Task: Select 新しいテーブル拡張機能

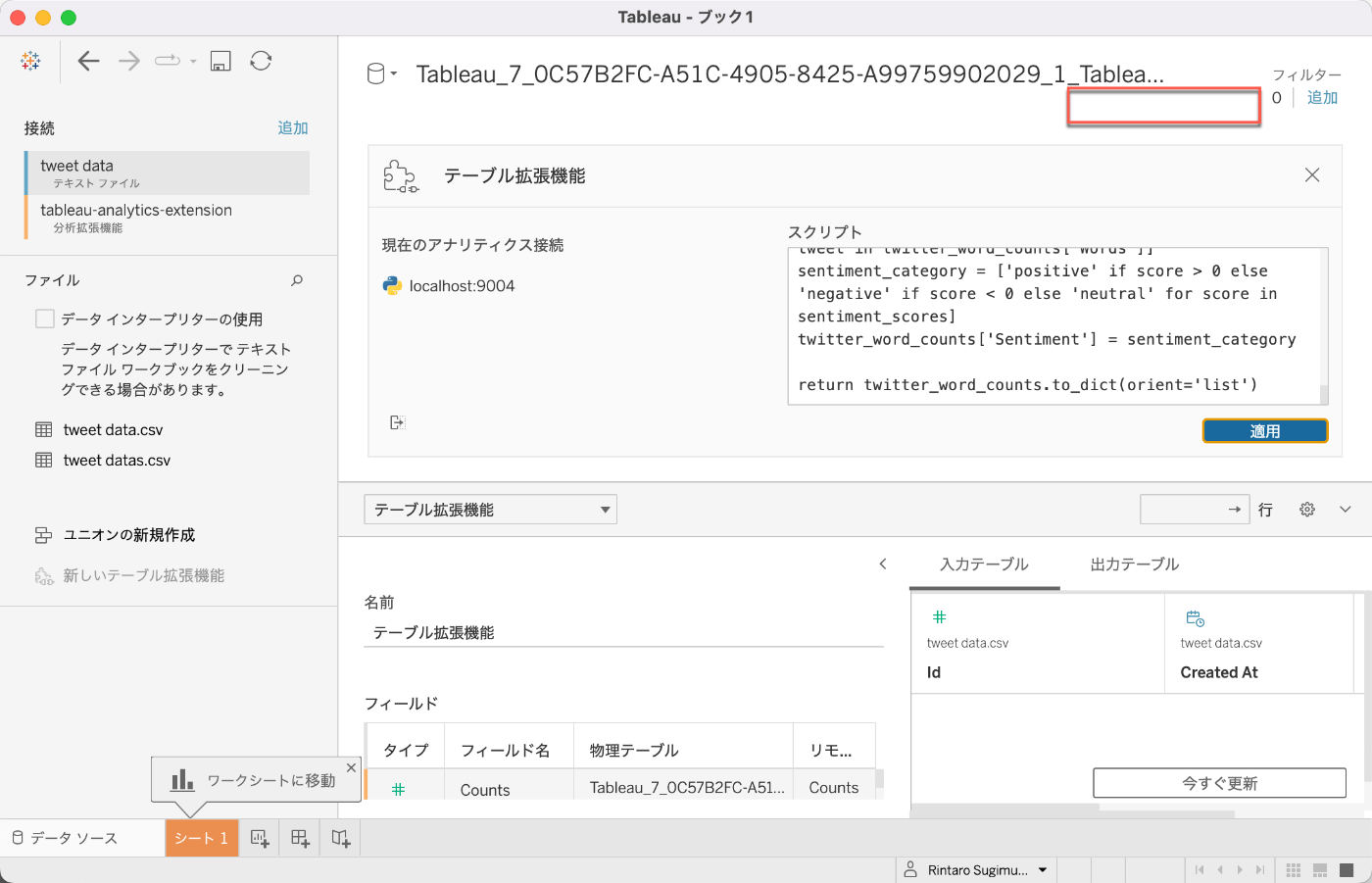Action: (144, 576)
